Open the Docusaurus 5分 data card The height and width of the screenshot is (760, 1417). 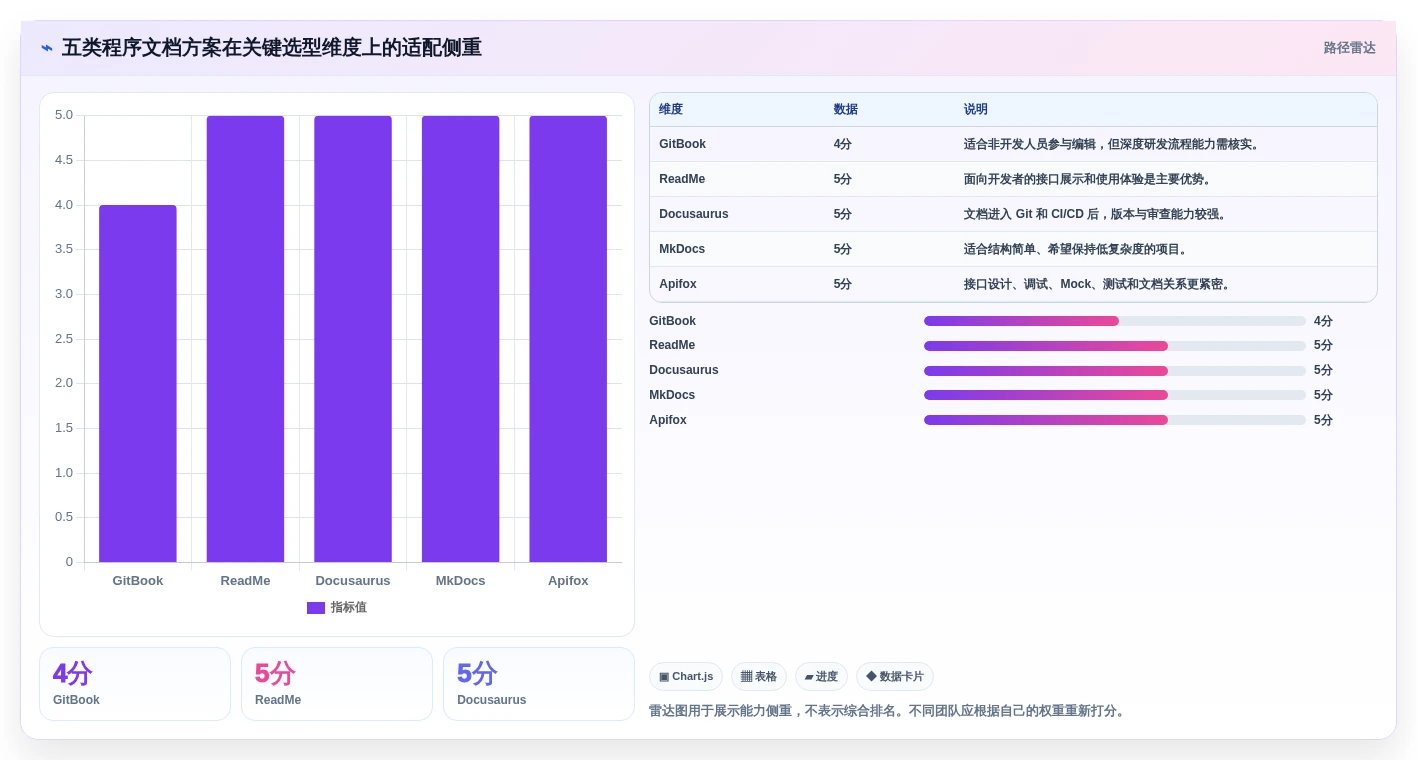pos(539,684)
